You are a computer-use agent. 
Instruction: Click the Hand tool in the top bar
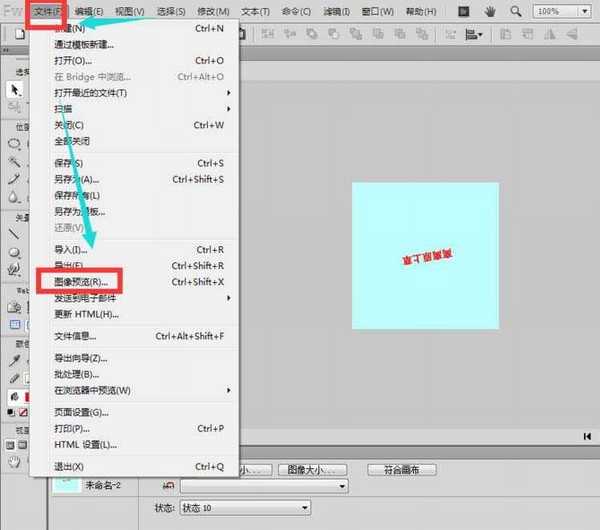490,11
